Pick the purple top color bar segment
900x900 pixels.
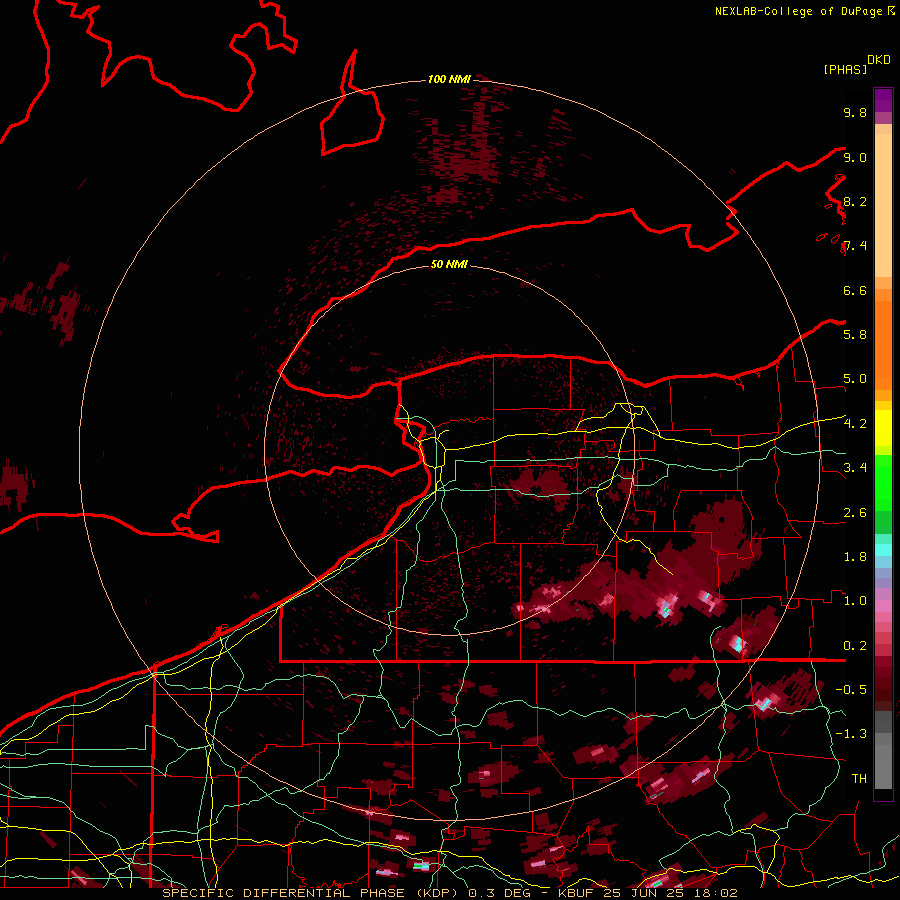tap(883, 100)
